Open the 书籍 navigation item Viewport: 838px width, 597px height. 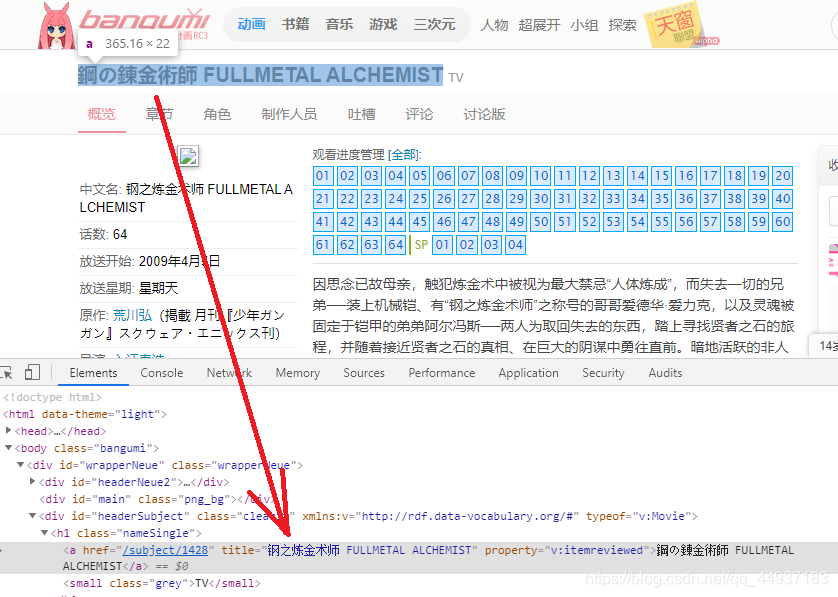click(296, 24)
